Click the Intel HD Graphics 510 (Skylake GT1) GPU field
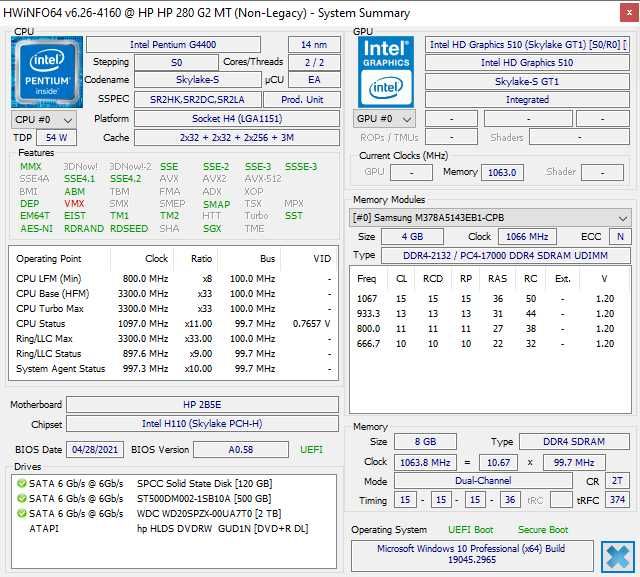 pyautogui.click(x=527, y=44)
